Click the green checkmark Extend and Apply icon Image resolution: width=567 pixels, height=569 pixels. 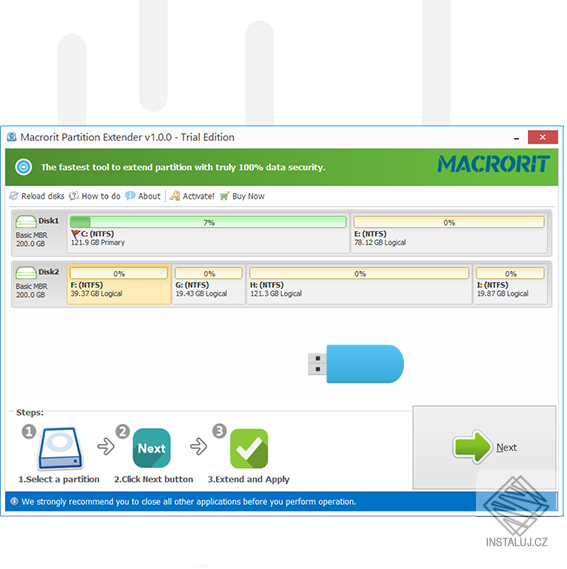(x=249, y=449)
